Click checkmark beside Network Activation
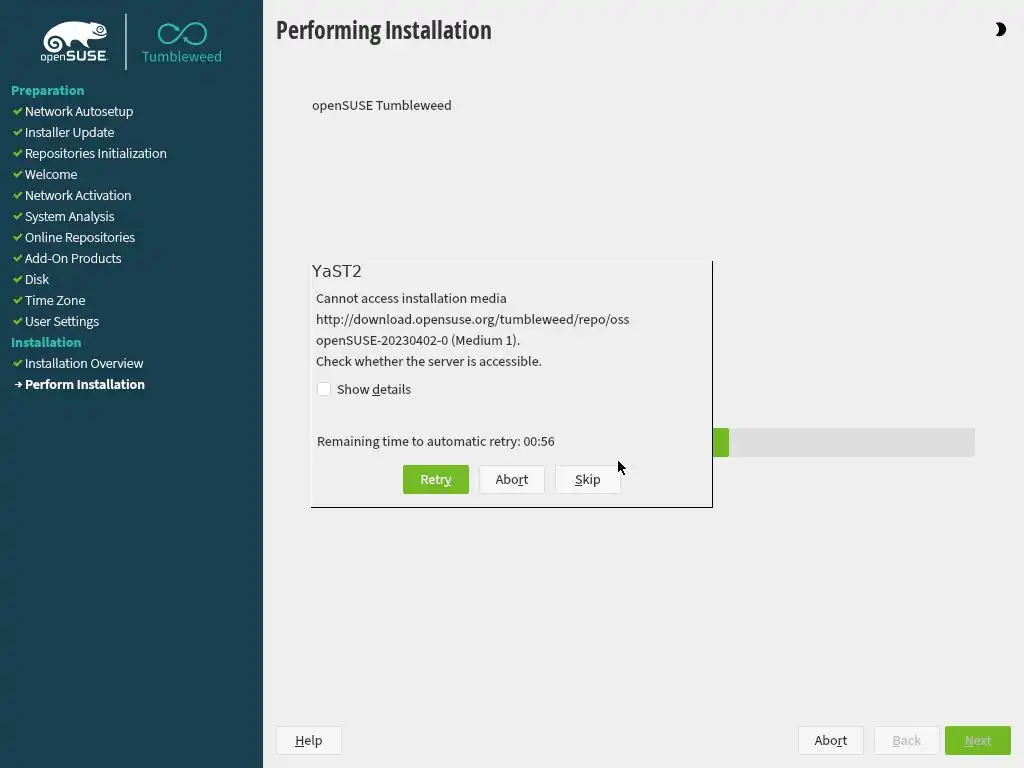 pyautogui.click(x=18, y=195)
